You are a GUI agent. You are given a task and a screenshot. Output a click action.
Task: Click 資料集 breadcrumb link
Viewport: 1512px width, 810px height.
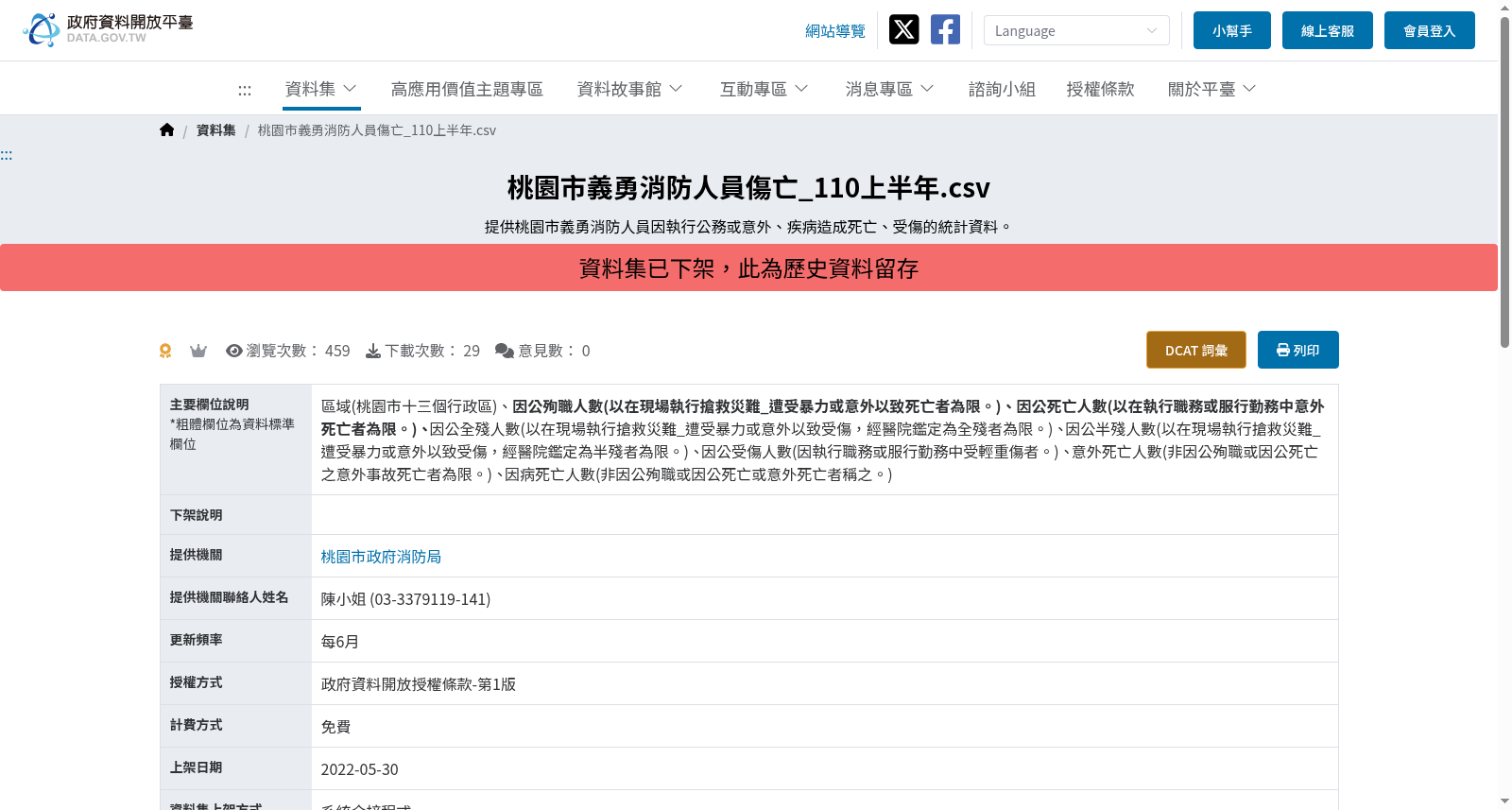tap(215, 130)
